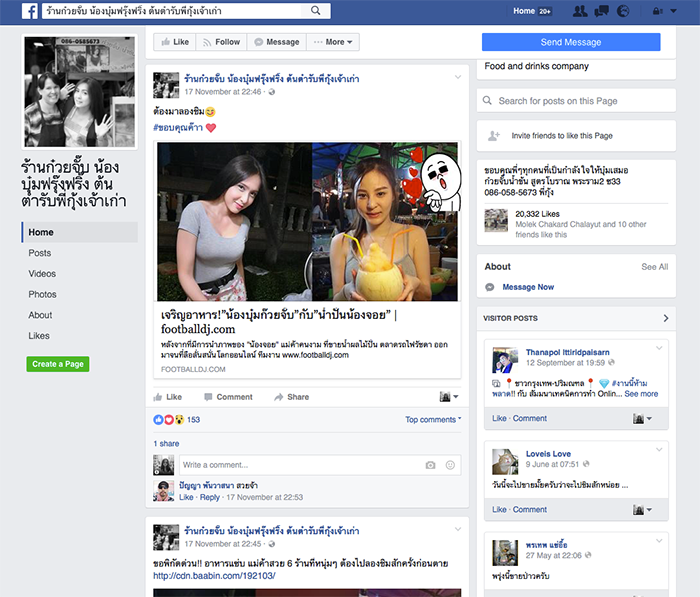Click See more on Thanapol's visitor post

(x=641, y=394)
